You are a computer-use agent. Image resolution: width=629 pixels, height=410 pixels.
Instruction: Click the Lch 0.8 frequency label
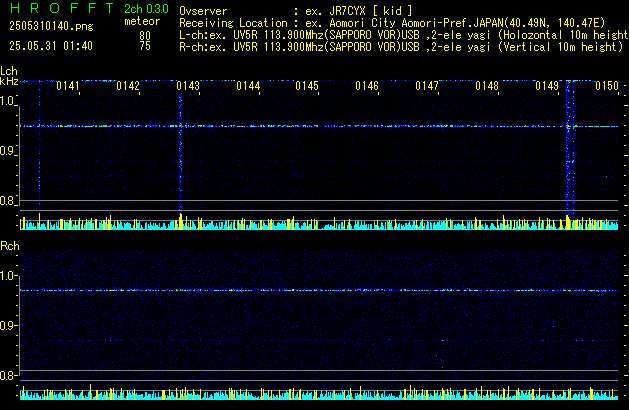coord(7,201)
